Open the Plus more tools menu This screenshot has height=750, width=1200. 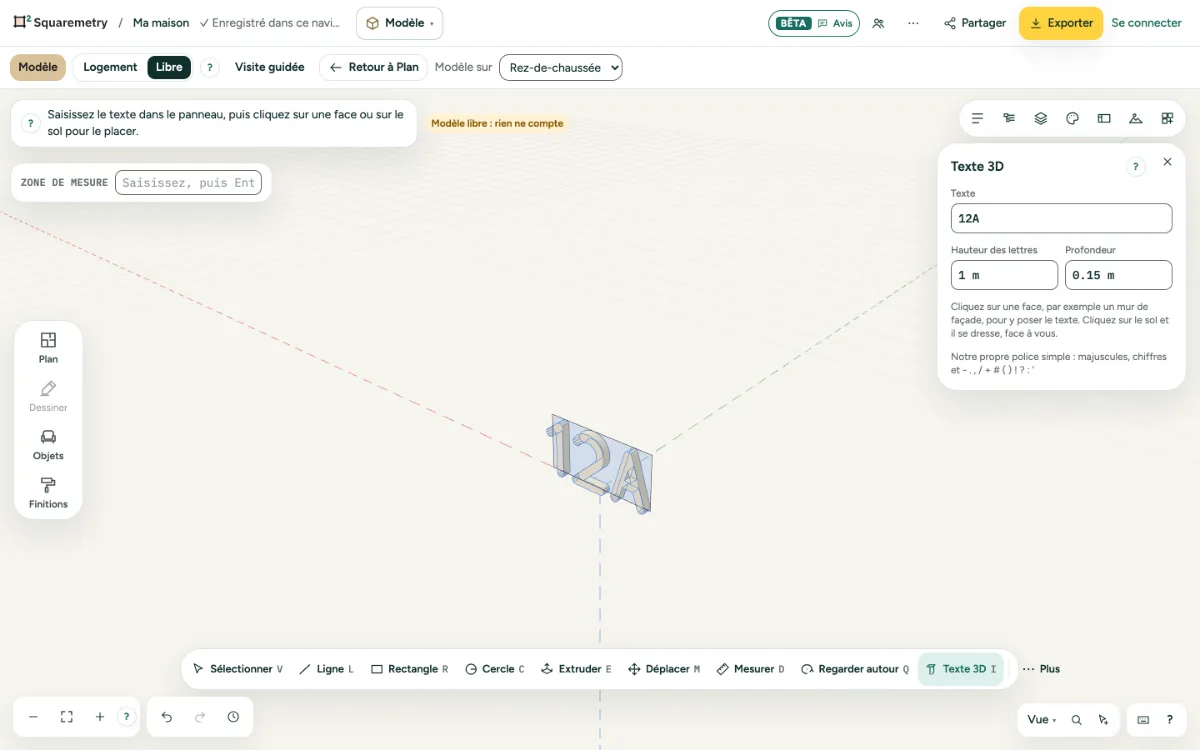tap(1041, 669)
